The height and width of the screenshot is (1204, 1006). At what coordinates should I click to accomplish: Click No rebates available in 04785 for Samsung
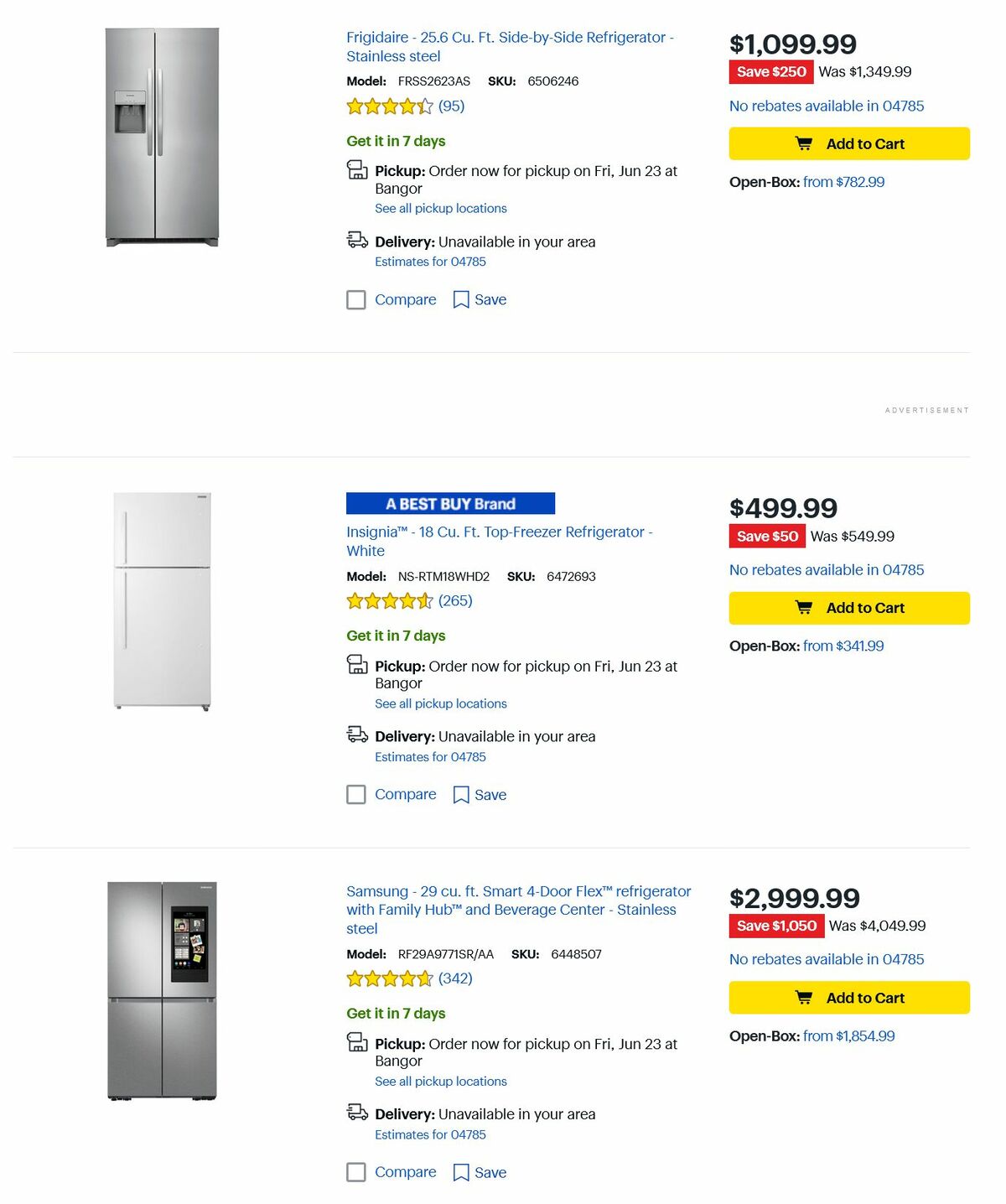[826, 959]
